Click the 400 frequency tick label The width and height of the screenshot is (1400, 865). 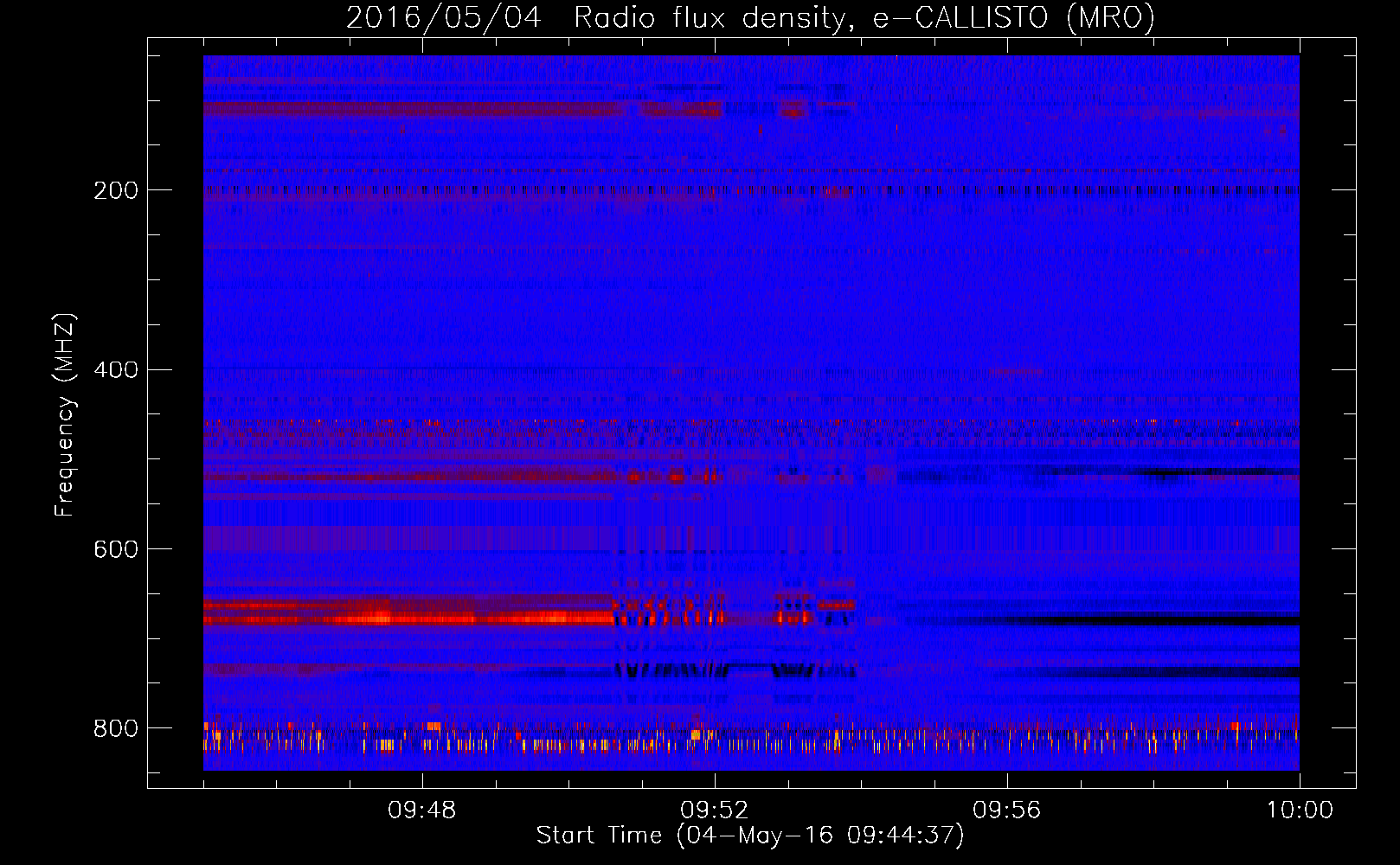116,370
